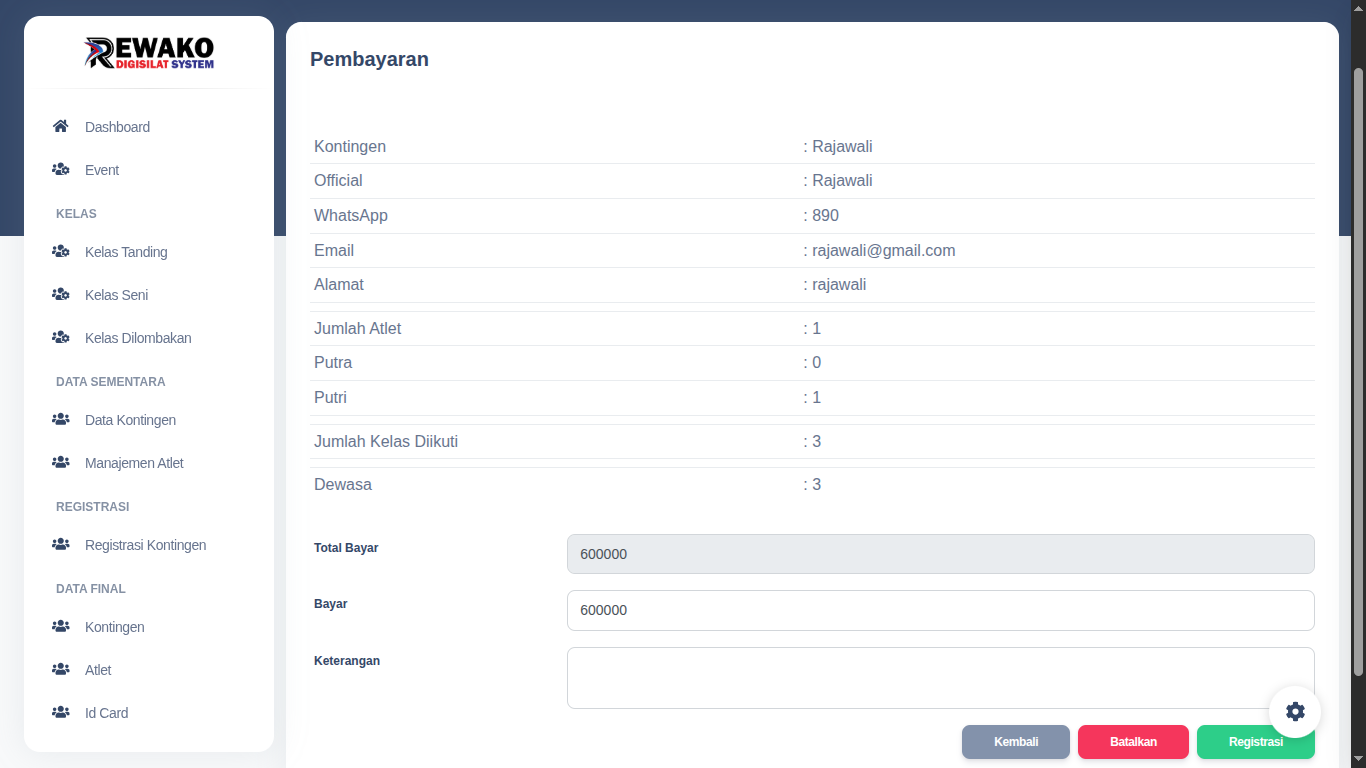Open Kelas Dilombakan menu item
This screenshot has height=768, width=1366.
tap(138, 338)
